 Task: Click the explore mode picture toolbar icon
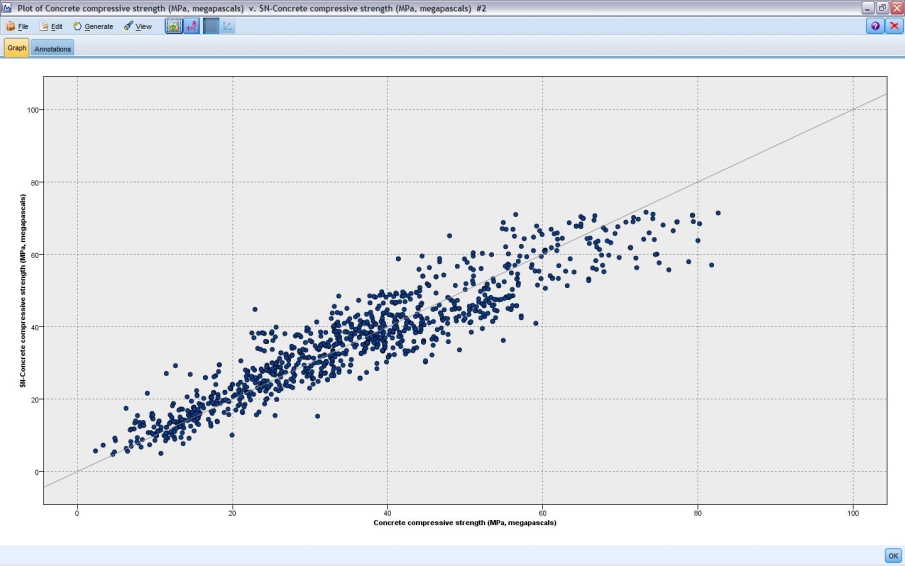coord(174,26)
